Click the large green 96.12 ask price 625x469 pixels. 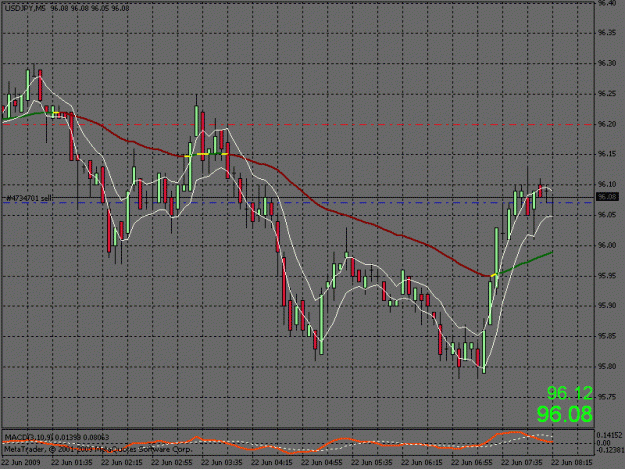pos(570,393)
